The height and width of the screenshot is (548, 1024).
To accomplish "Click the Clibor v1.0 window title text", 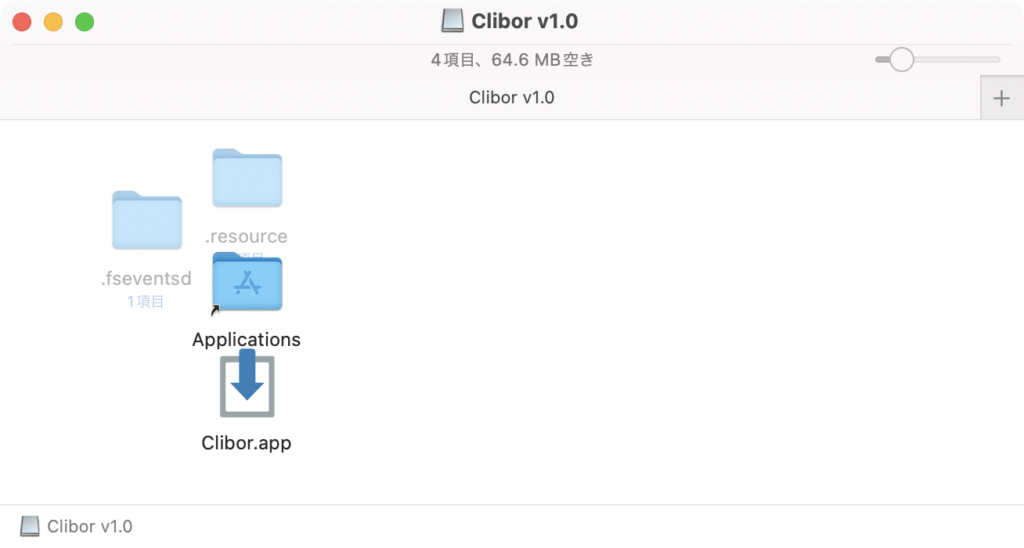I will click(524, 21).
